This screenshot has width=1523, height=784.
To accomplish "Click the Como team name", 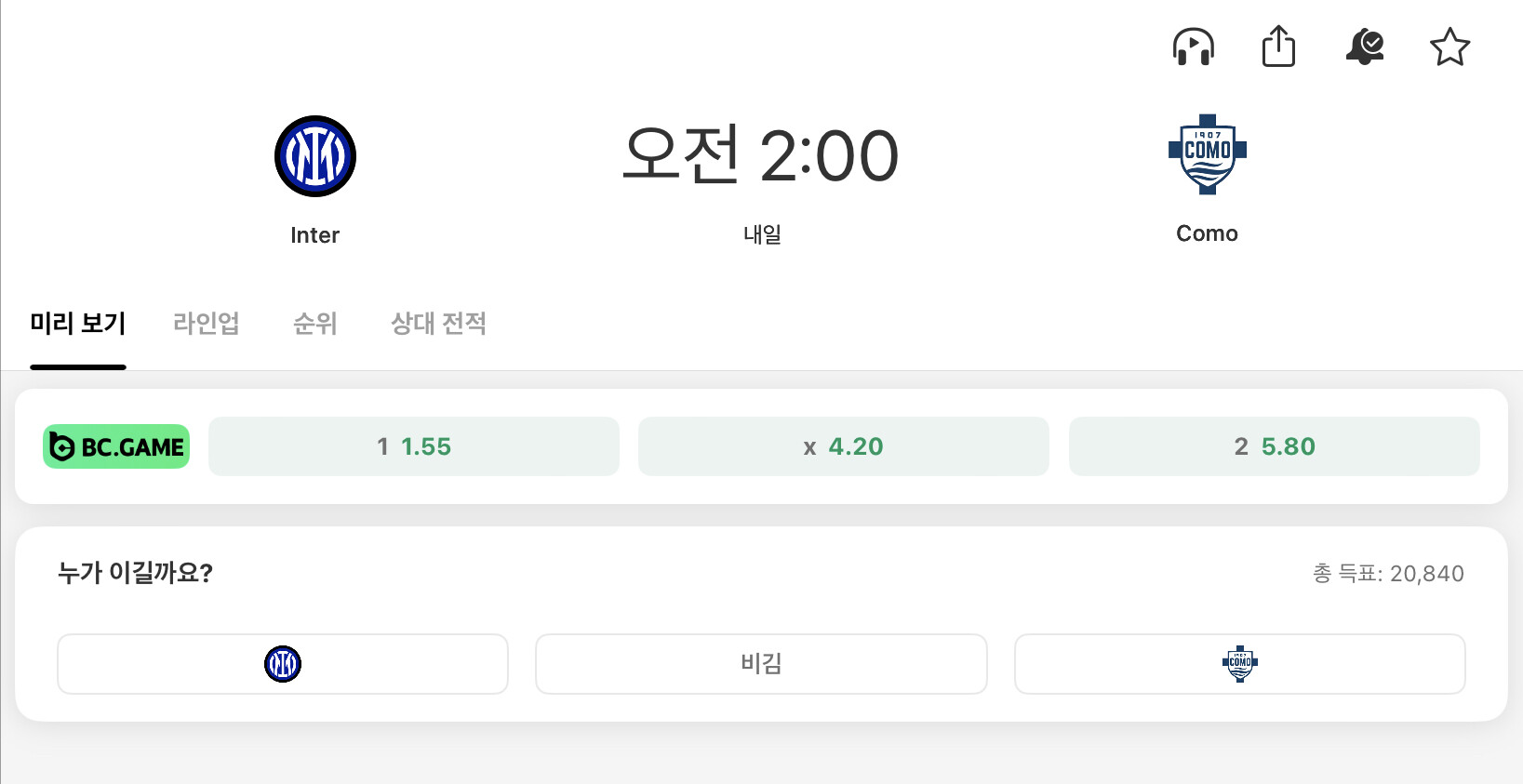I will 1207,233.
